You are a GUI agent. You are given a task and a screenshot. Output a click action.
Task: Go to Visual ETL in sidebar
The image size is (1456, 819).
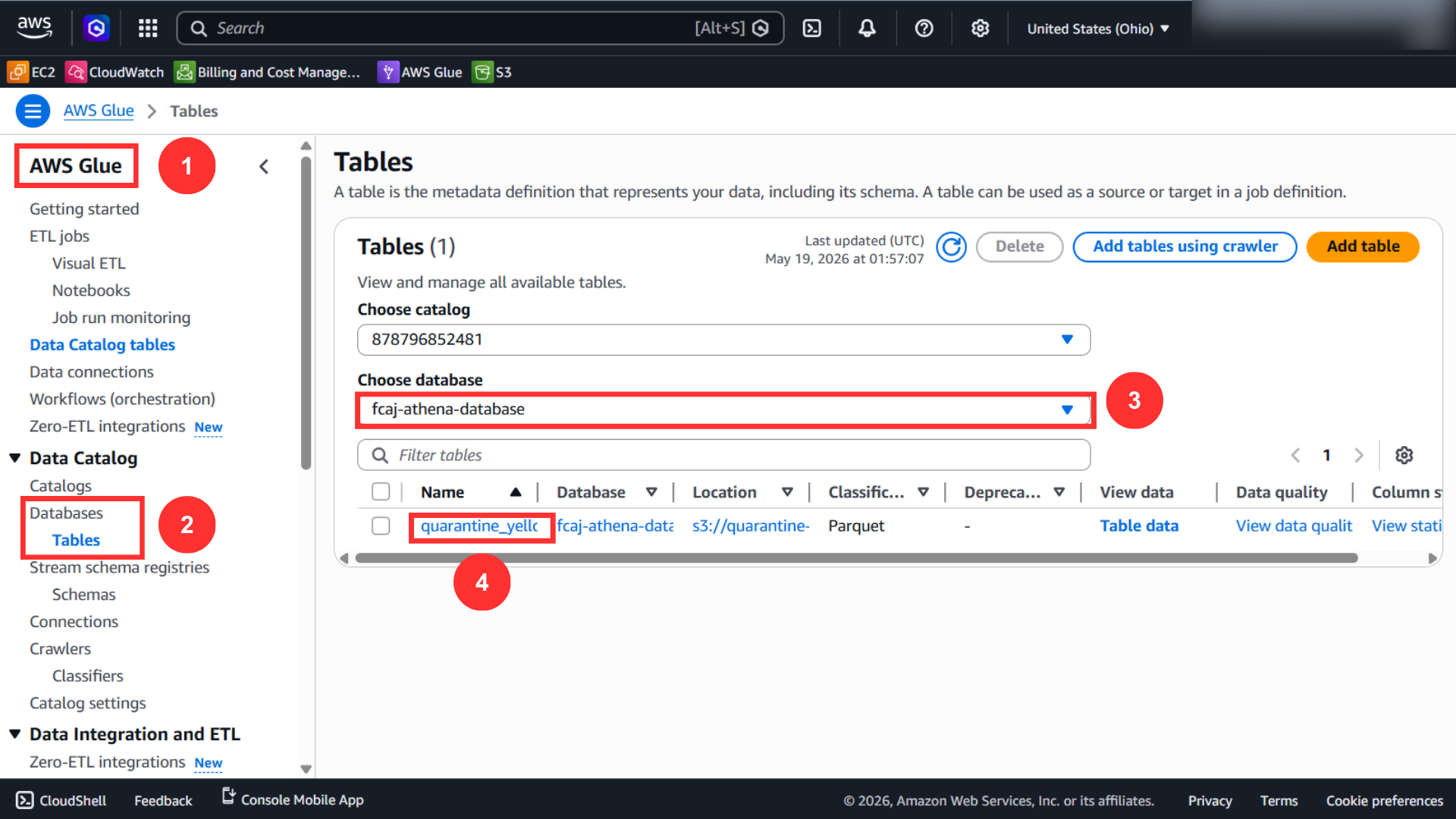[x=89, y=263]
